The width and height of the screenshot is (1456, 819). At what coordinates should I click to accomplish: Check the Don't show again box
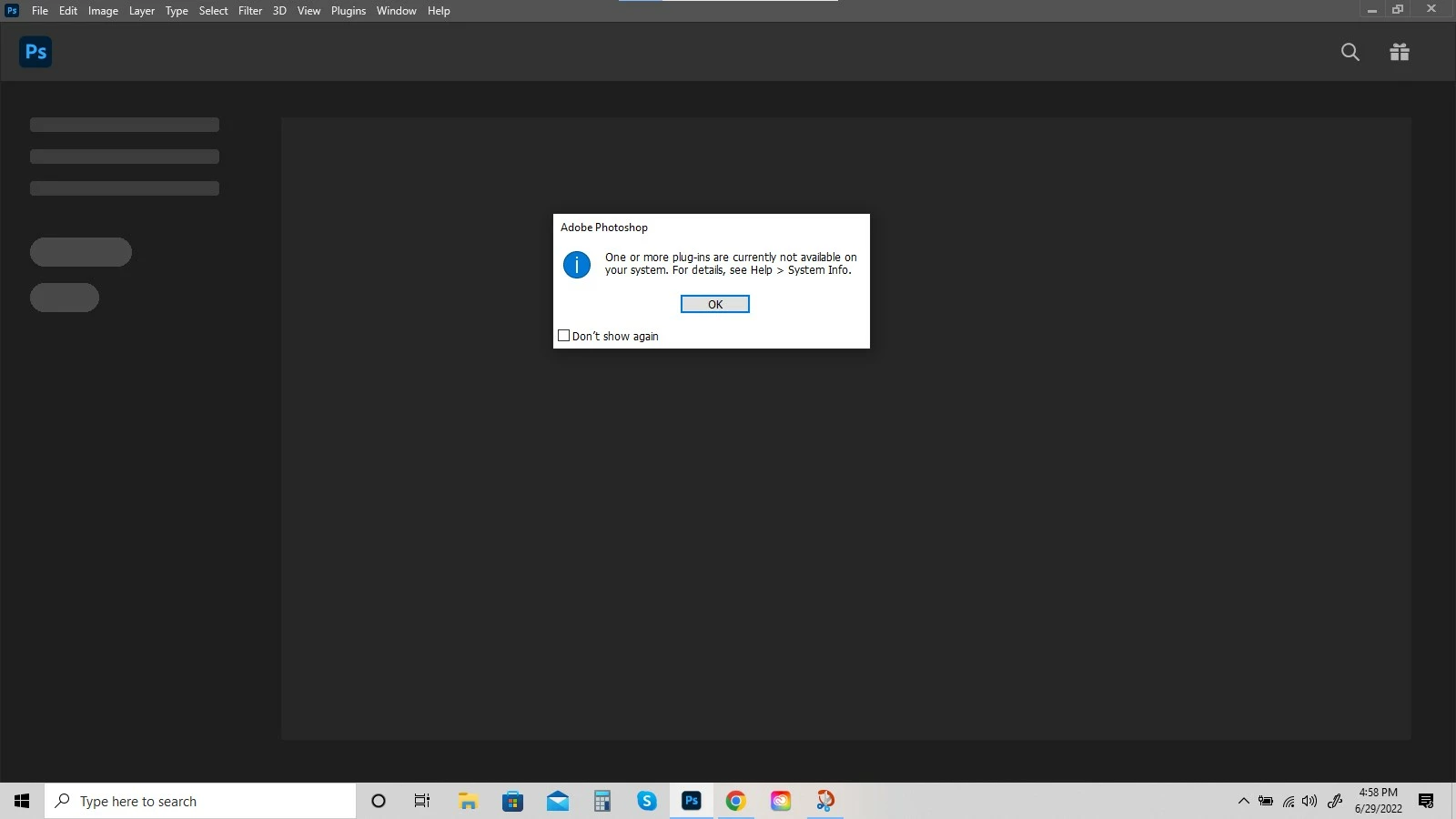click(x=563, y=336)
